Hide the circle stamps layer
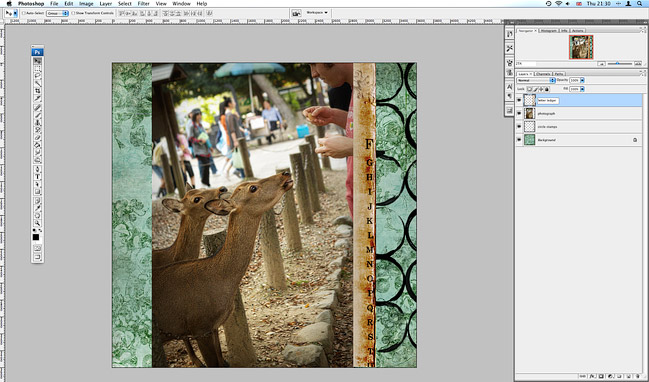The width and height of the screenshot is (649, 382). pyautogui.click(x=519, y=127)
